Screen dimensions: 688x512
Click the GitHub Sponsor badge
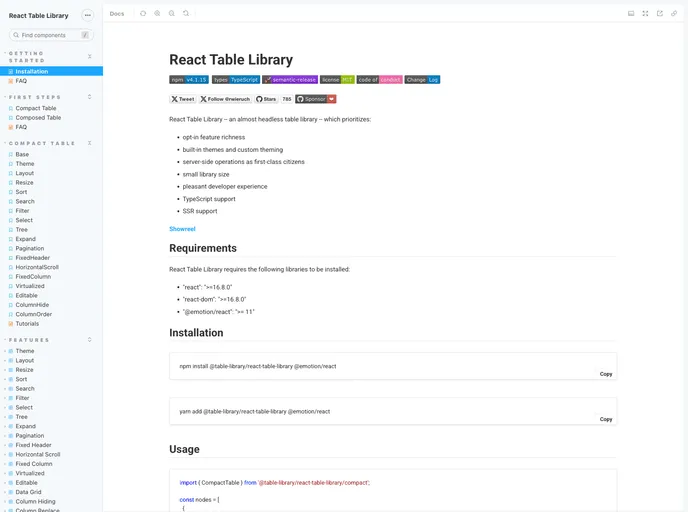(315, 99)
